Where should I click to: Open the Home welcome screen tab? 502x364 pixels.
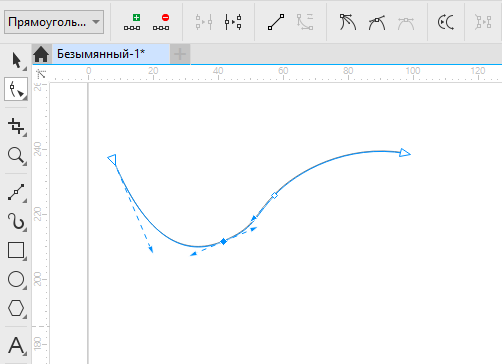(41, 54)
